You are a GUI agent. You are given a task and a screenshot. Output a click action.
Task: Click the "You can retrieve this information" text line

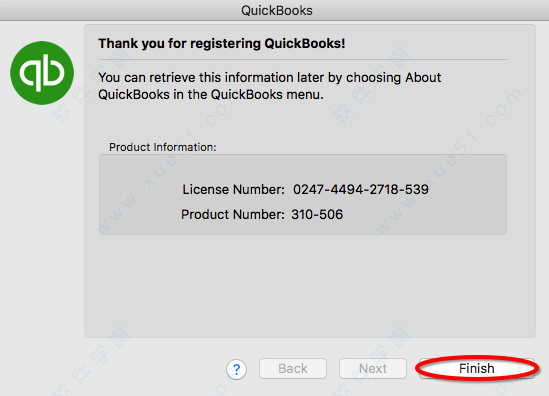point(270,78)
